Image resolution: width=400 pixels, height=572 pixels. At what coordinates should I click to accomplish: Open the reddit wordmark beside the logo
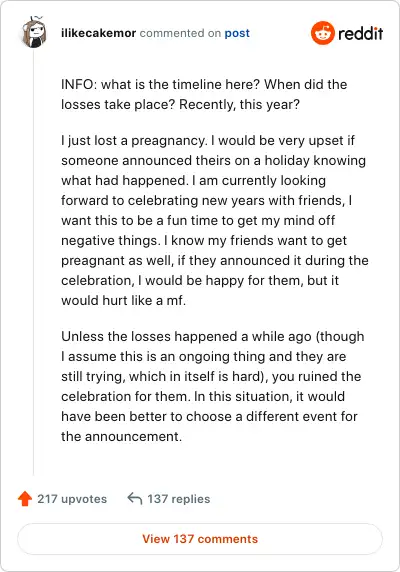click(361, 34)
